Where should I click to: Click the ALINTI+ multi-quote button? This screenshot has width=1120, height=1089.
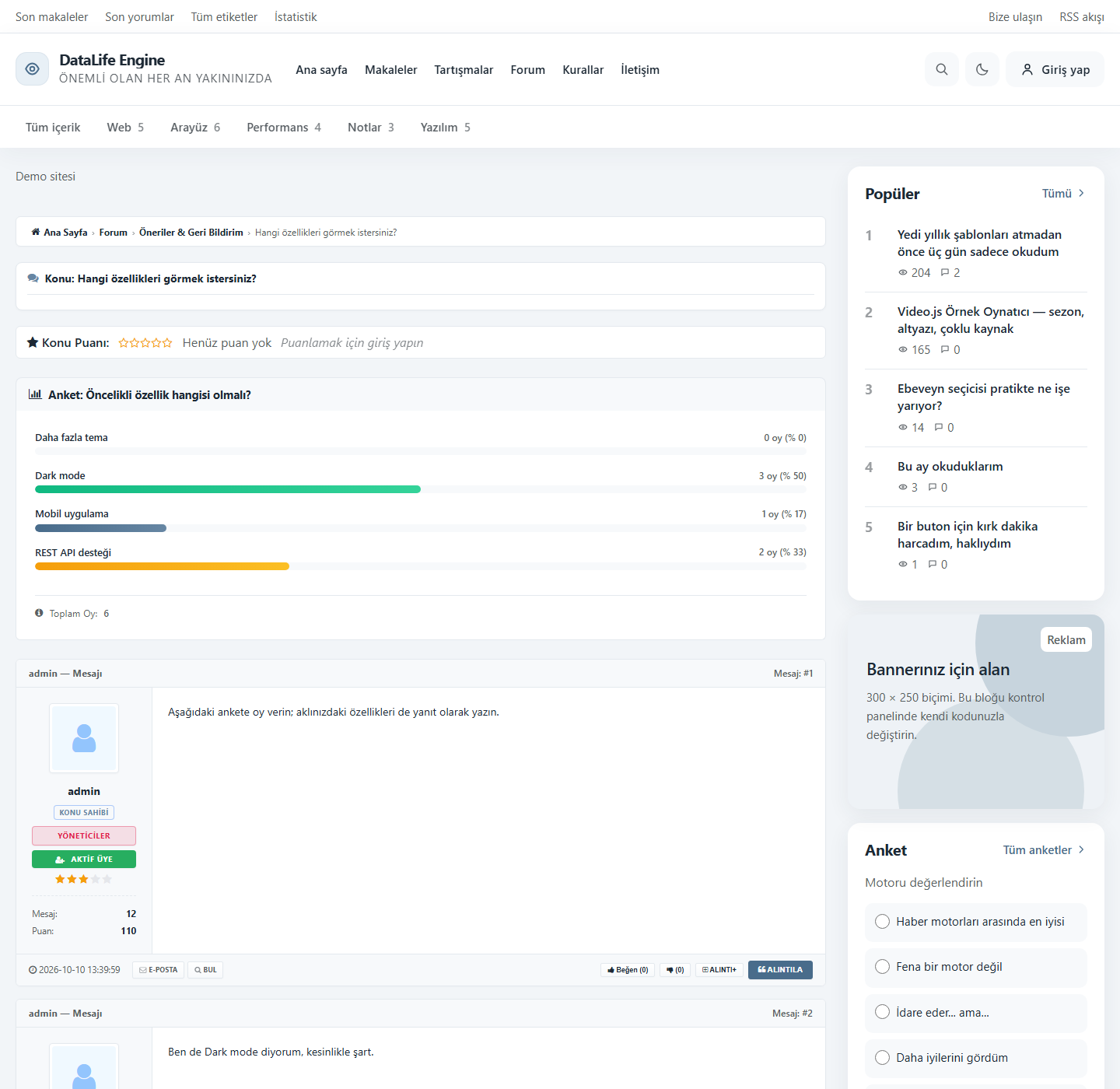click(x=719, y=970)
